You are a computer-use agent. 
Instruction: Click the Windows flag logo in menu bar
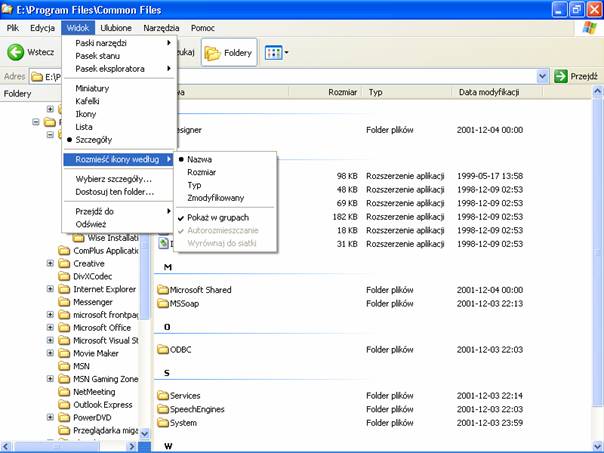click(589, 28)
